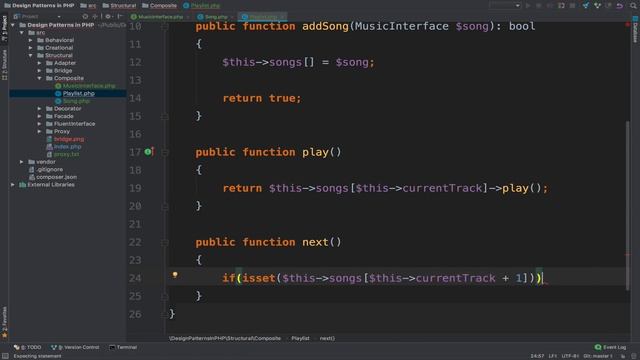Select .gitignore in project tree
Image resolution: width=640 pixels, height=360 pixels.
pos(46,169)
